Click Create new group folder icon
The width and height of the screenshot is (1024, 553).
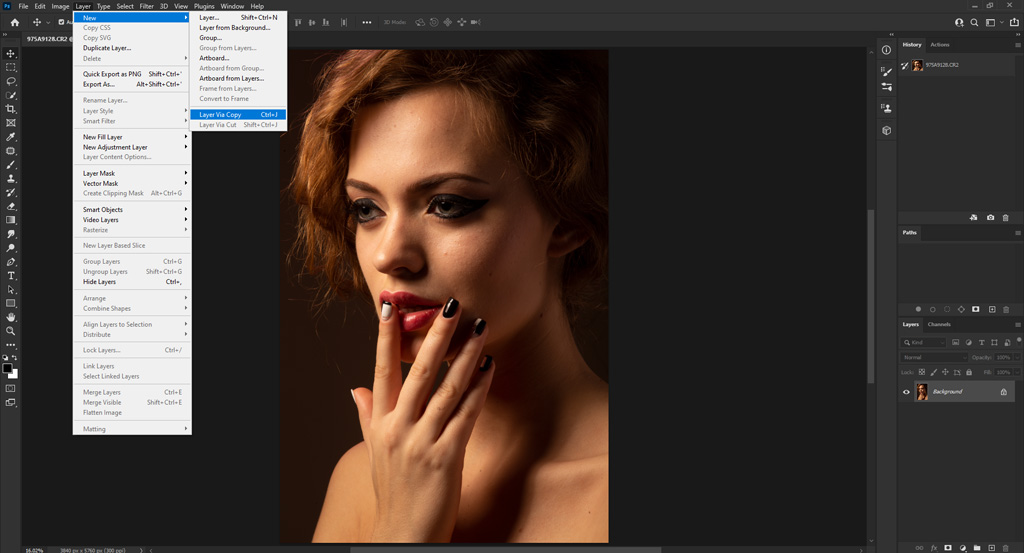[x=977, y=548]
